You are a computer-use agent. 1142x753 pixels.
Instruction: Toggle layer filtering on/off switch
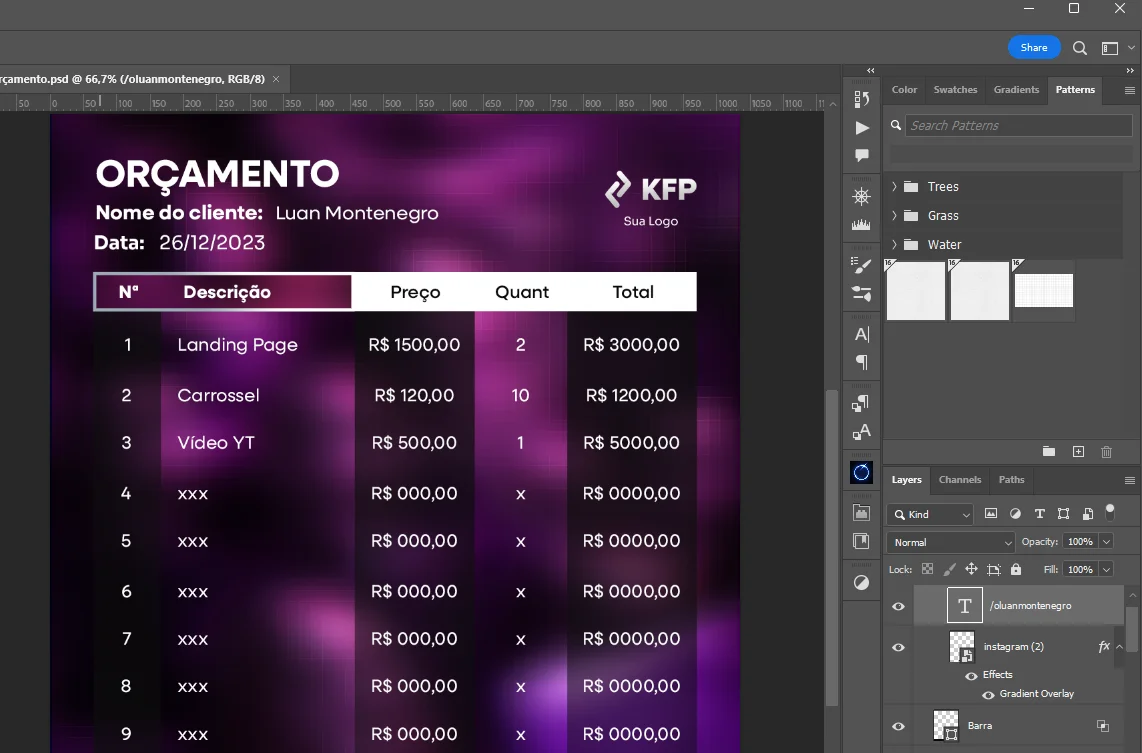coord(1110,512)
